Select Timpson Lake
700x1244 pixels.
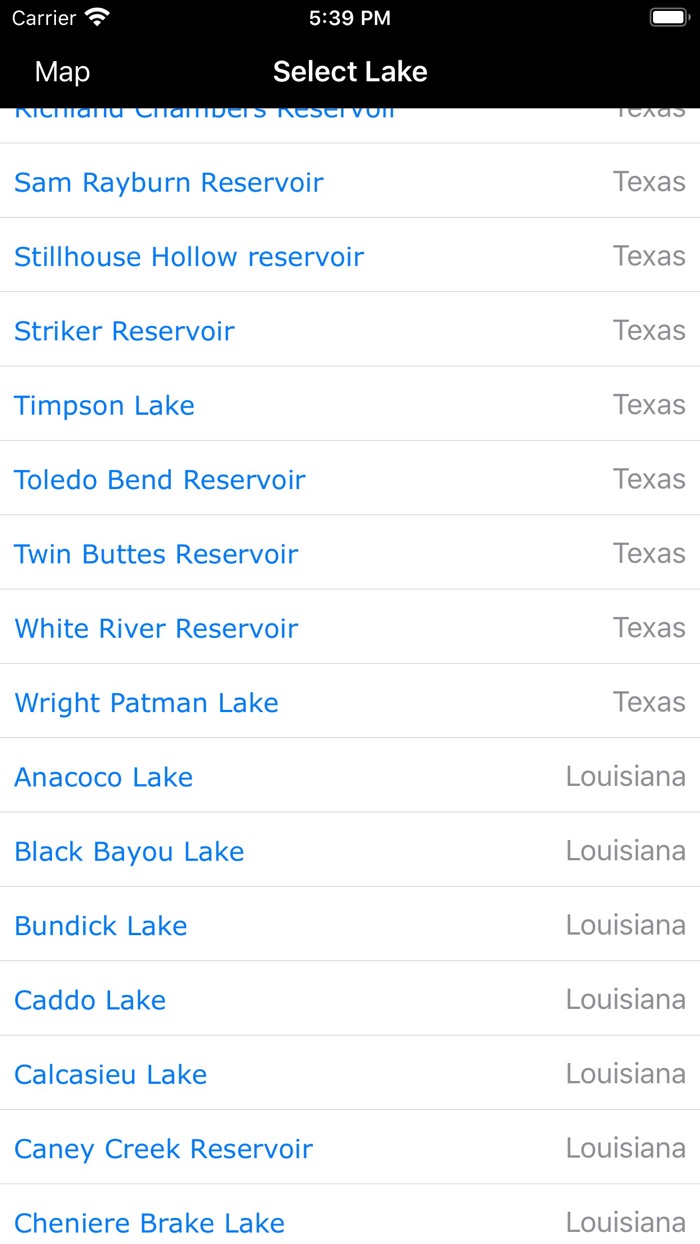[x=104, y=405]
